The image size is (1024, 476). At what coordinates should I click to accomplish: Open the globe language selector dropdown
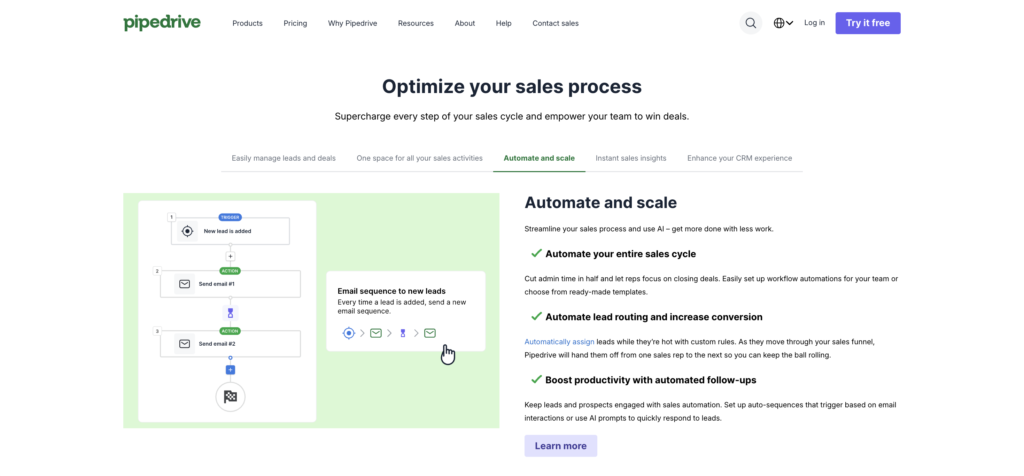pyautogui.click(x=783, y=23)
